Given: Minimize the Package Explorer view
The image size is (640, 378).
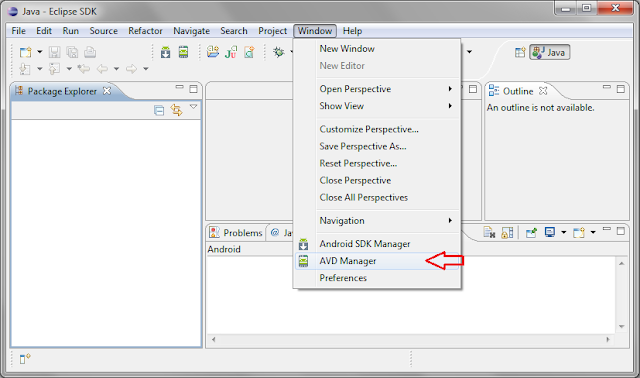Looking at the screenshot, I should [x=180, y=87].
